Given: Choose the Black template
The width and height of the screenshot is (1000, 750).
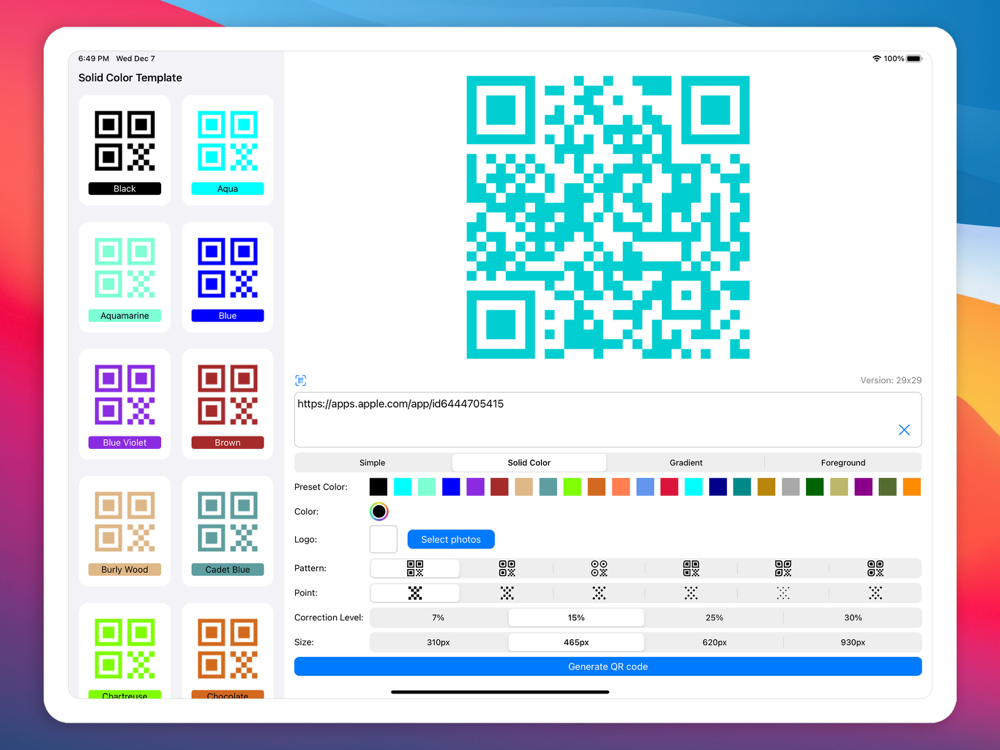Looking at the screenshot, I should click(124, 151).
